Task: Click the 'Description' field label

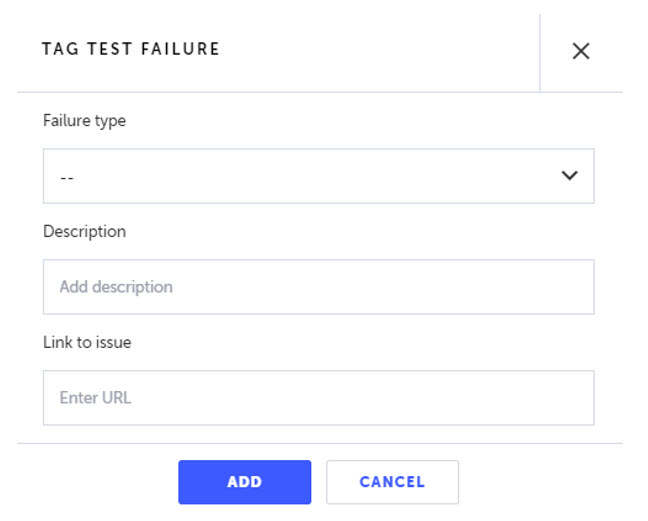Action: tap(84, 231)
